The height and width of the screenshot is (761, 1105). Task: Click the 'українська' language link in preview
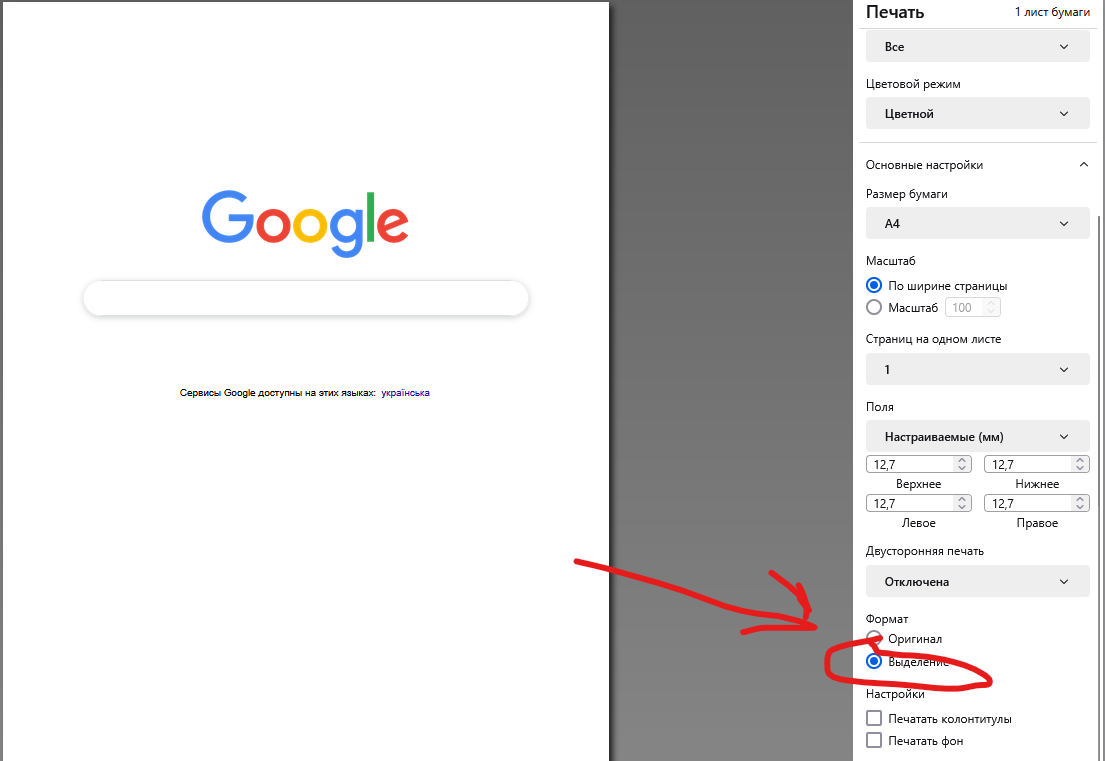[405, 393]
